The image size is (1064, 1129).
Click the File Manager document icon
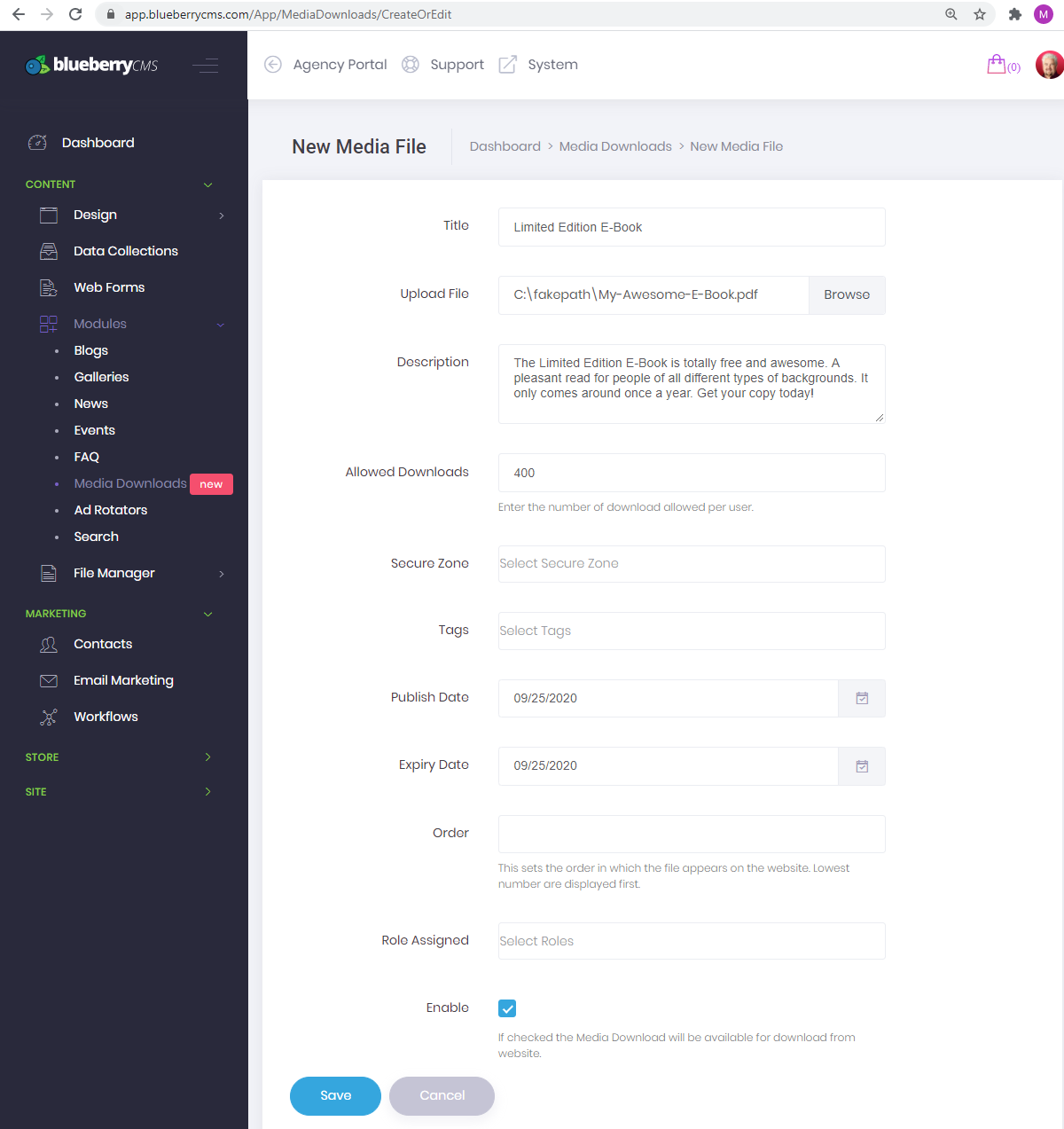49,574
